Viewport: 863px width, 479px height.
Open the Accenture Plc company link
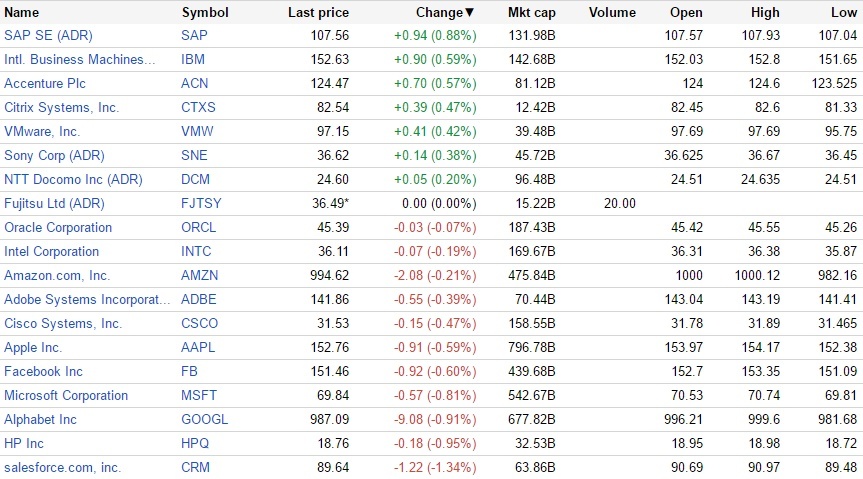pos(47,83)
